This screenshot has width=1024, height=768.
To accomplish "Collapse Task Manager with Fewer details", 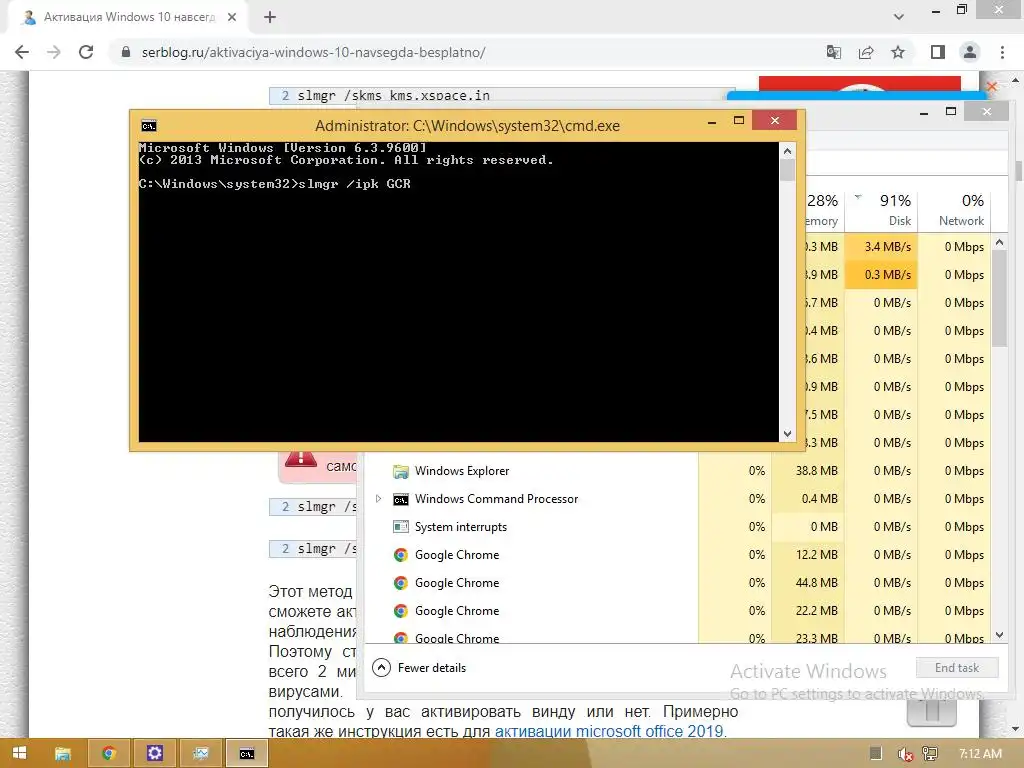I will (419, 667).
